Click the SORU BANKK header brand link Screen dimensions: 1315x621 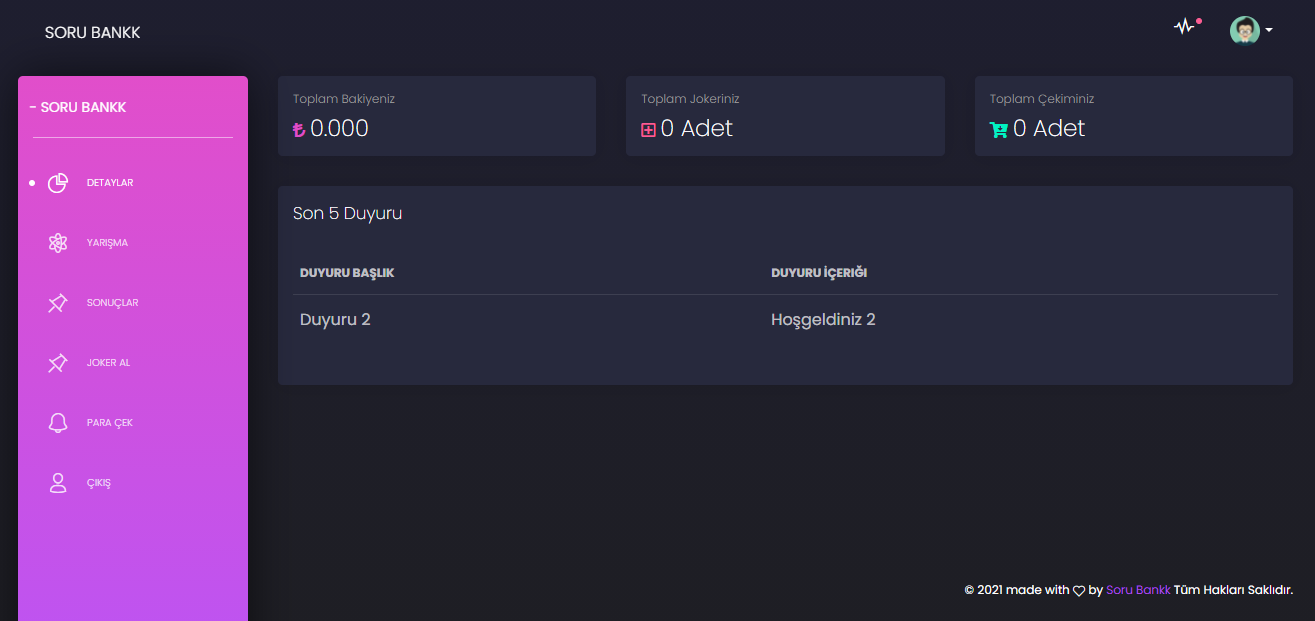pyautogui.click(x=93, y=32)
